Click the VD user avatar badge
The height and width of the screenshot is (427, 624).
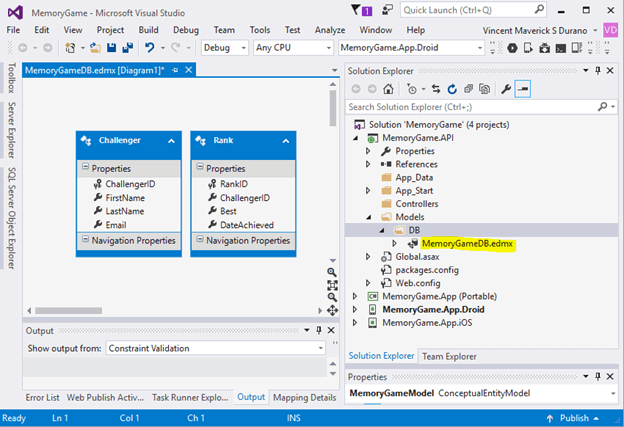click(x=610, y=30)
